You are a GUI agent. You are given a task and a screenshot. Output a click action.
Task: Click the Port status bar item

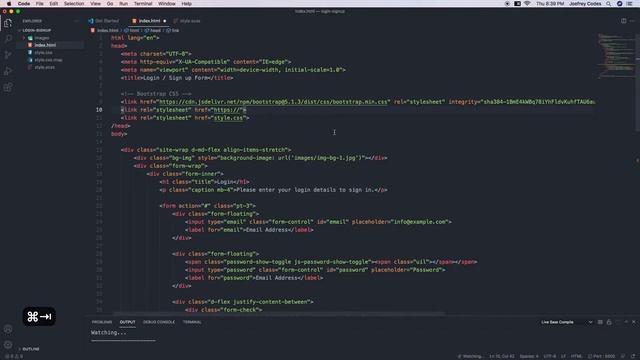pyautogui.click(x=602, y=356)
